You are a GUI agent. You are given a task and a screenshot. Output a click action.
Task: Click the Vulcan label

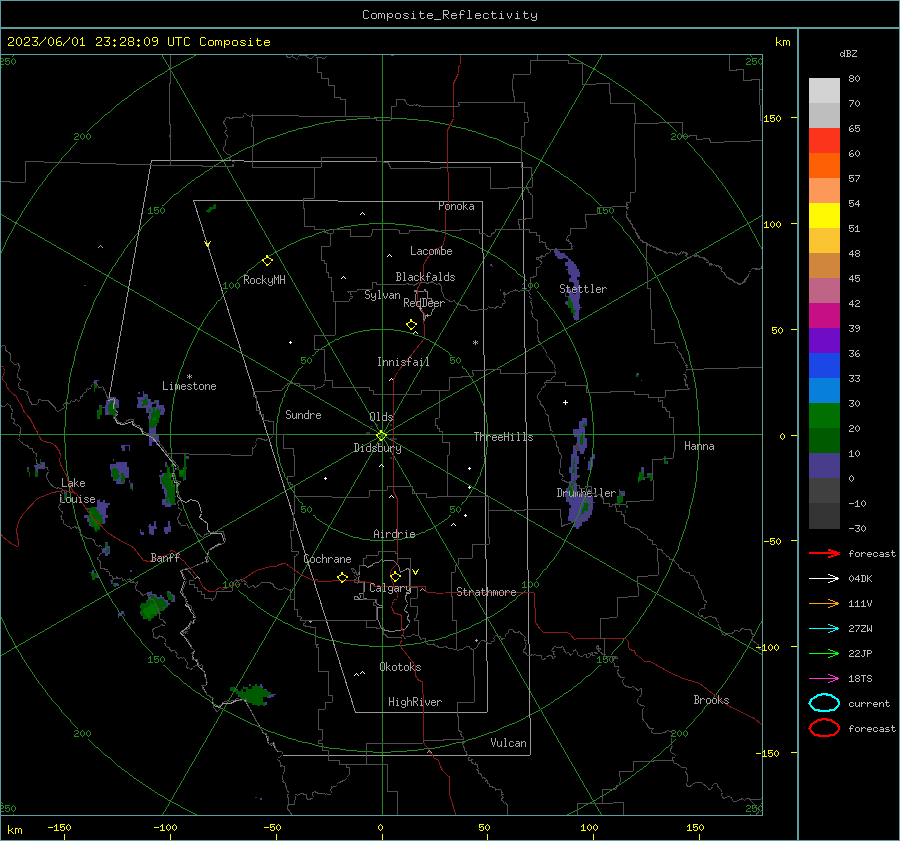pyautogui.click(x=508, y=743)
